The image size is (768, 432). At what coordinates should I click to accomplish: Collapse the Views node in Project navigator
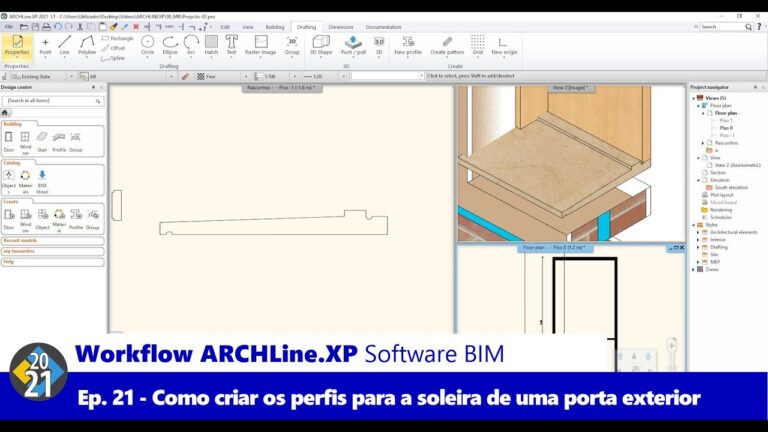click(x=694, y=98)
